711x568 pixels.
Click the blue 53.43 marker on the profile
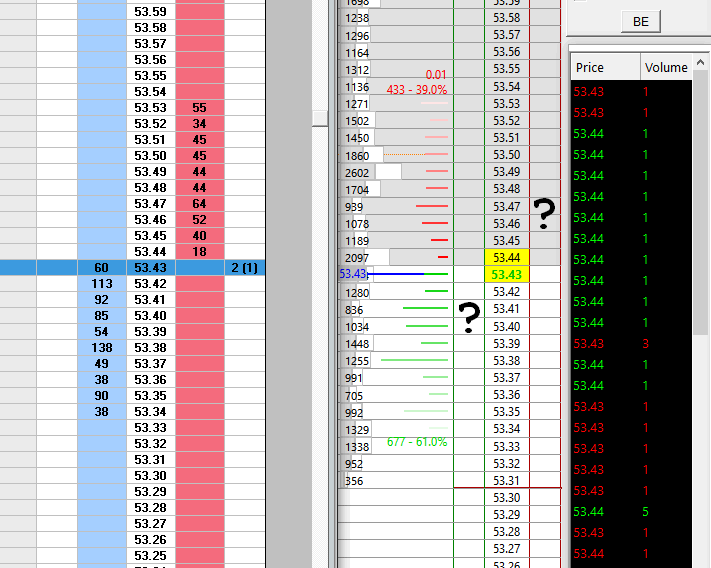[353, 274]
